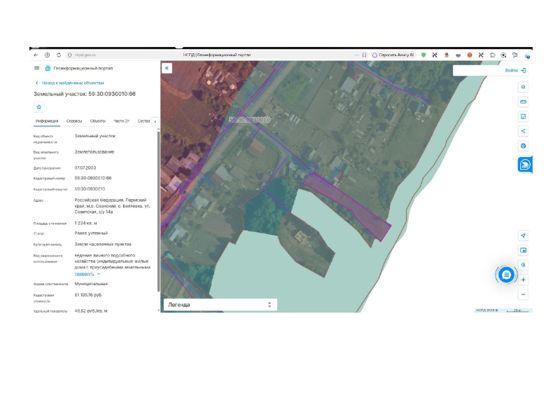This screenshot has width=560, height=396.
Task: Click the ruler measurement tool icon
Action: (x=523, y=102)
